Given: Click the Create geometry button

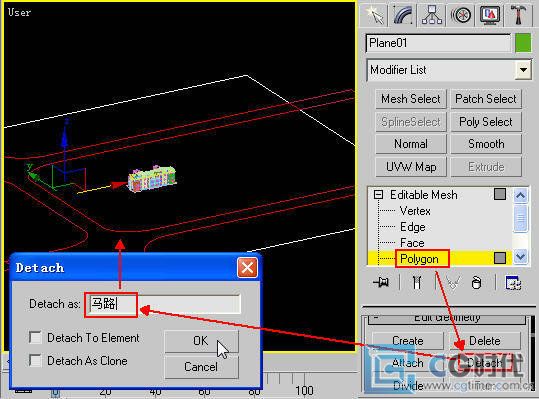Looking at the screenshot, I should coord(408,341).
